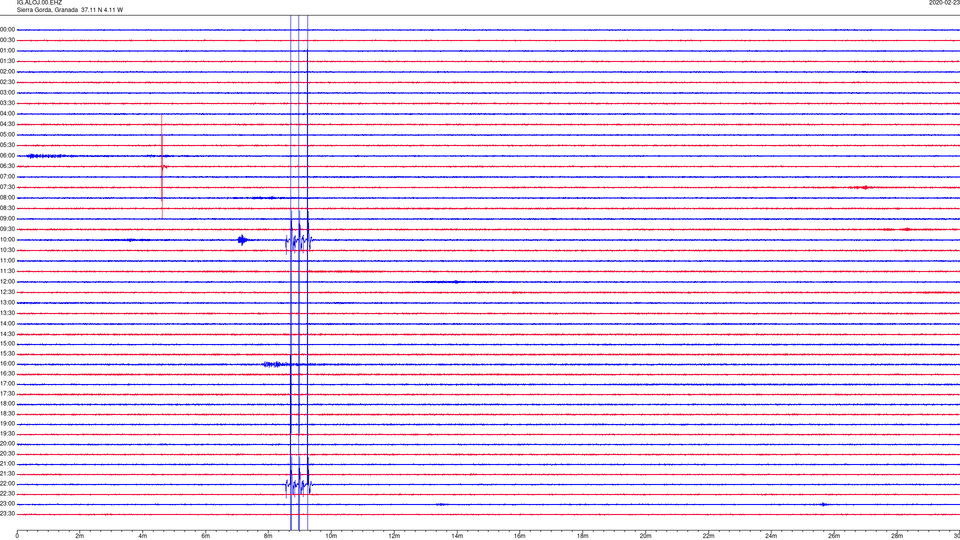Click the small event on 08:00 trace near 8m
Image resolution: width=960 pixels, height=540 pixels.
[x=264, y=198]
